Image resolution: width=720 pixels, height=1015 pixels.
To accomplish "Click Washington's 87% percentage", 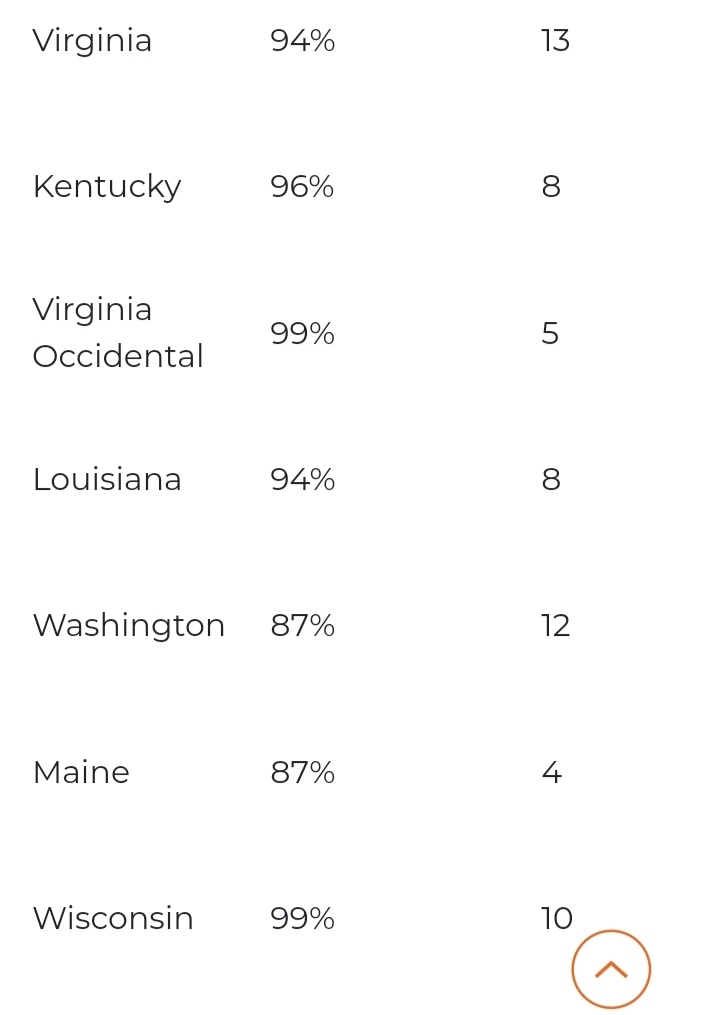I will coord(302,626).
